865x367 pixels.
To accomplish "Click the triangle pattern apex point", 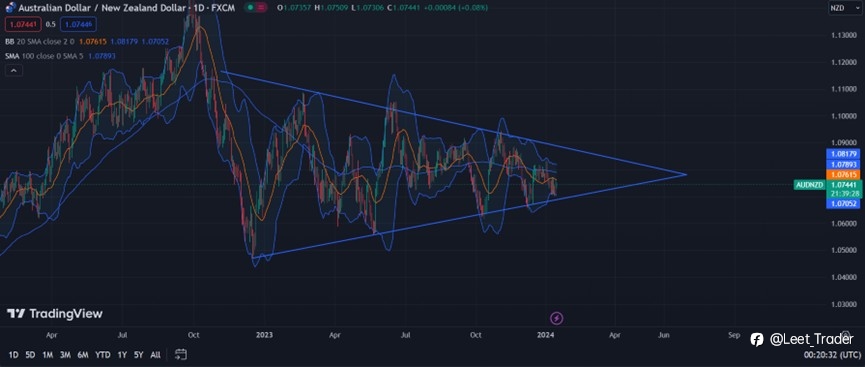I will (686, 174).
